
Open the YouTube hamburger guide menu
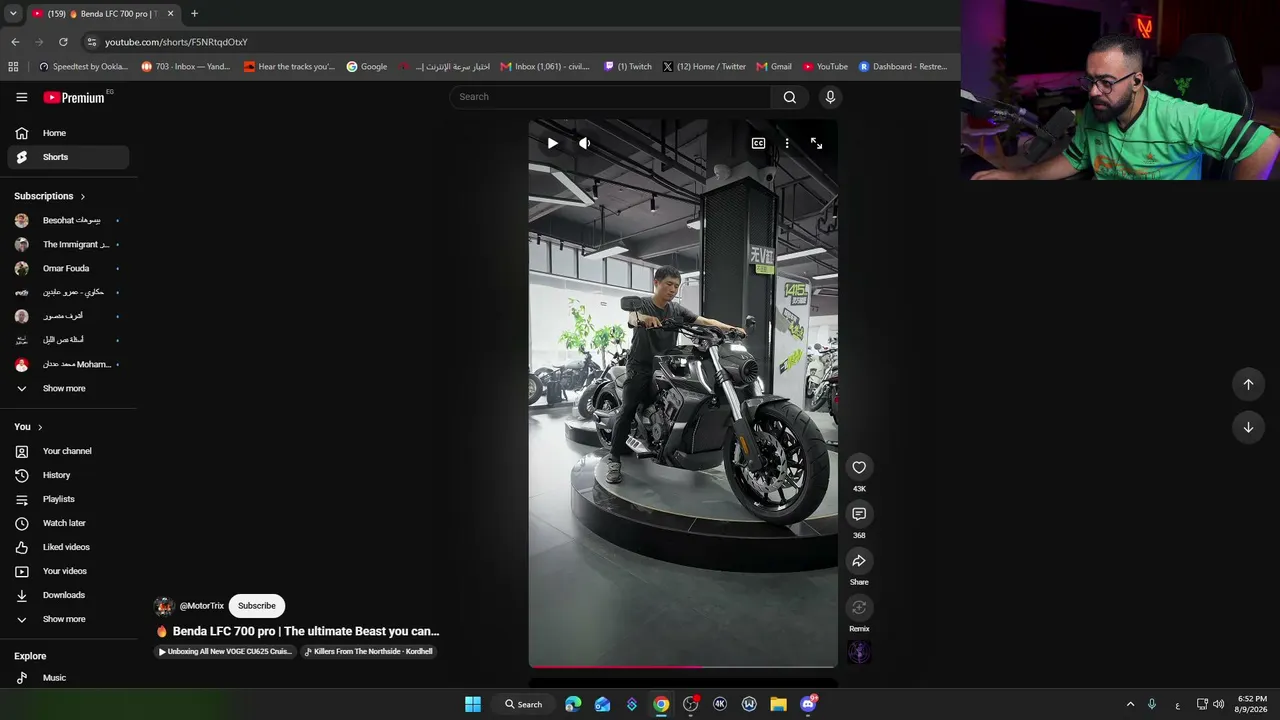point(21,97)
